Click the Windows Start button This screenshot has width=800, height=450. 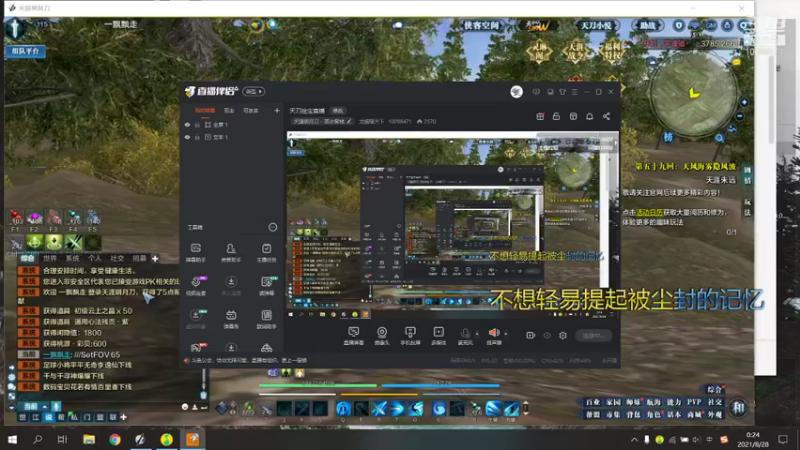[12, 439]
